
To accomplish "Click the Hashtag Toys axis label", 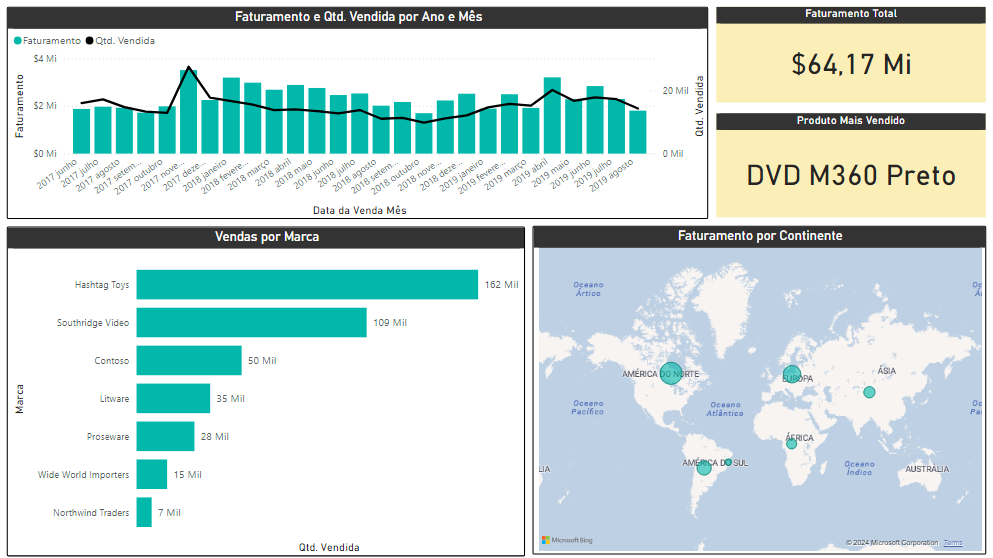I will pos(102,285).
